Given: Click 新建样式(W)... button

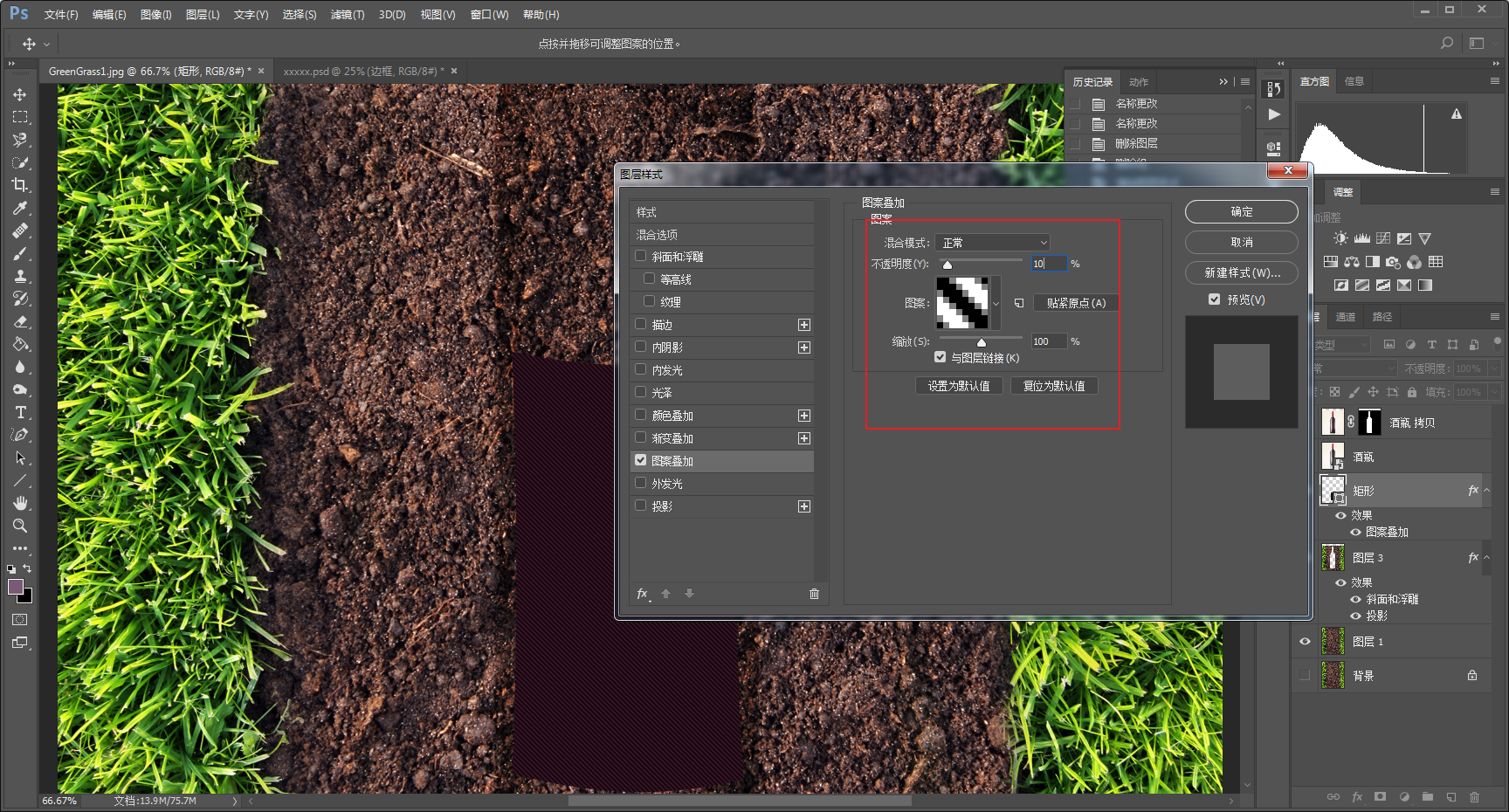Looking at the screenshot, I should (1241, 272).
